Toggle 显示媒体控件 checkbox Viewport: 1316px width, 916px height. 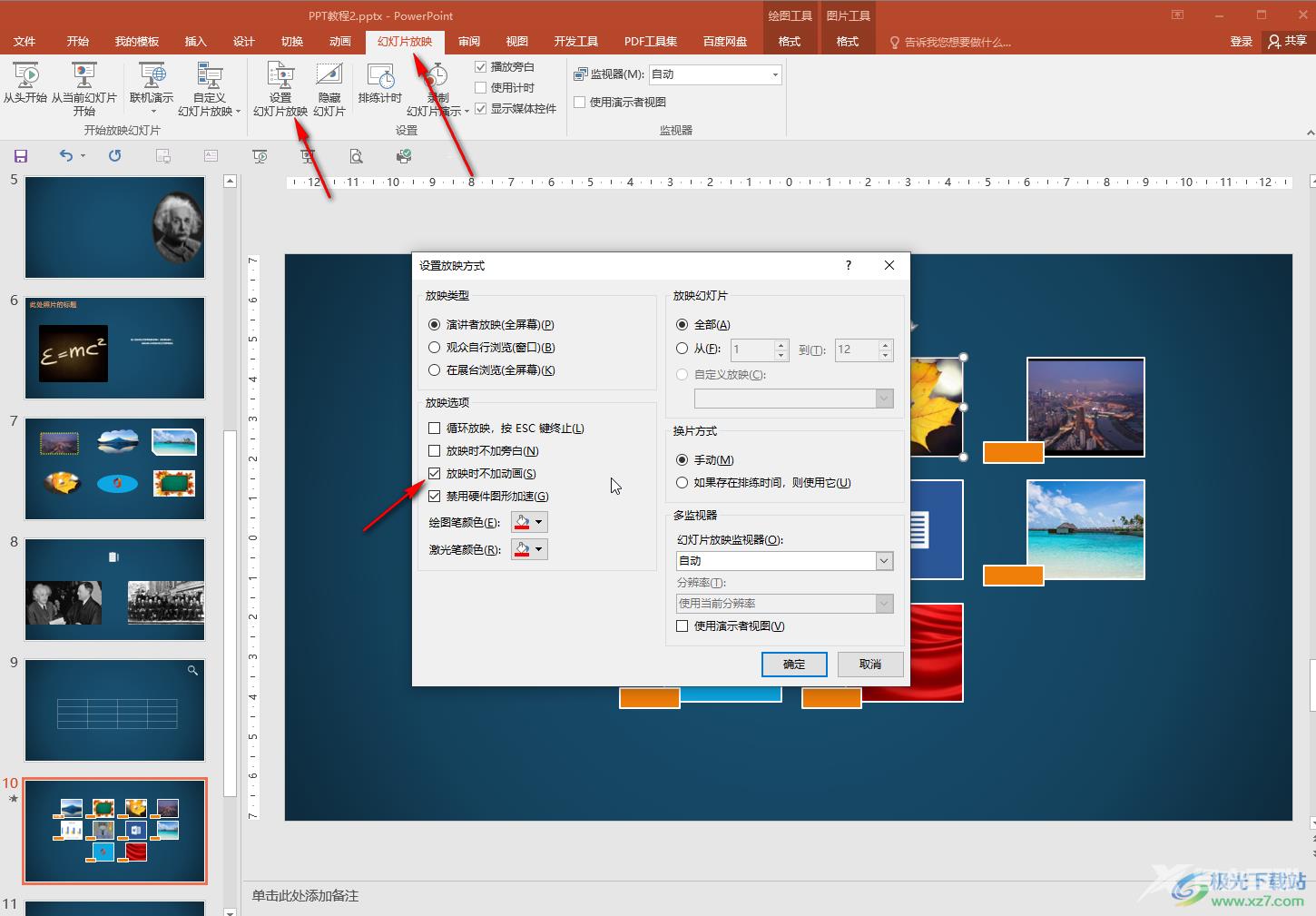click(481, 108)
